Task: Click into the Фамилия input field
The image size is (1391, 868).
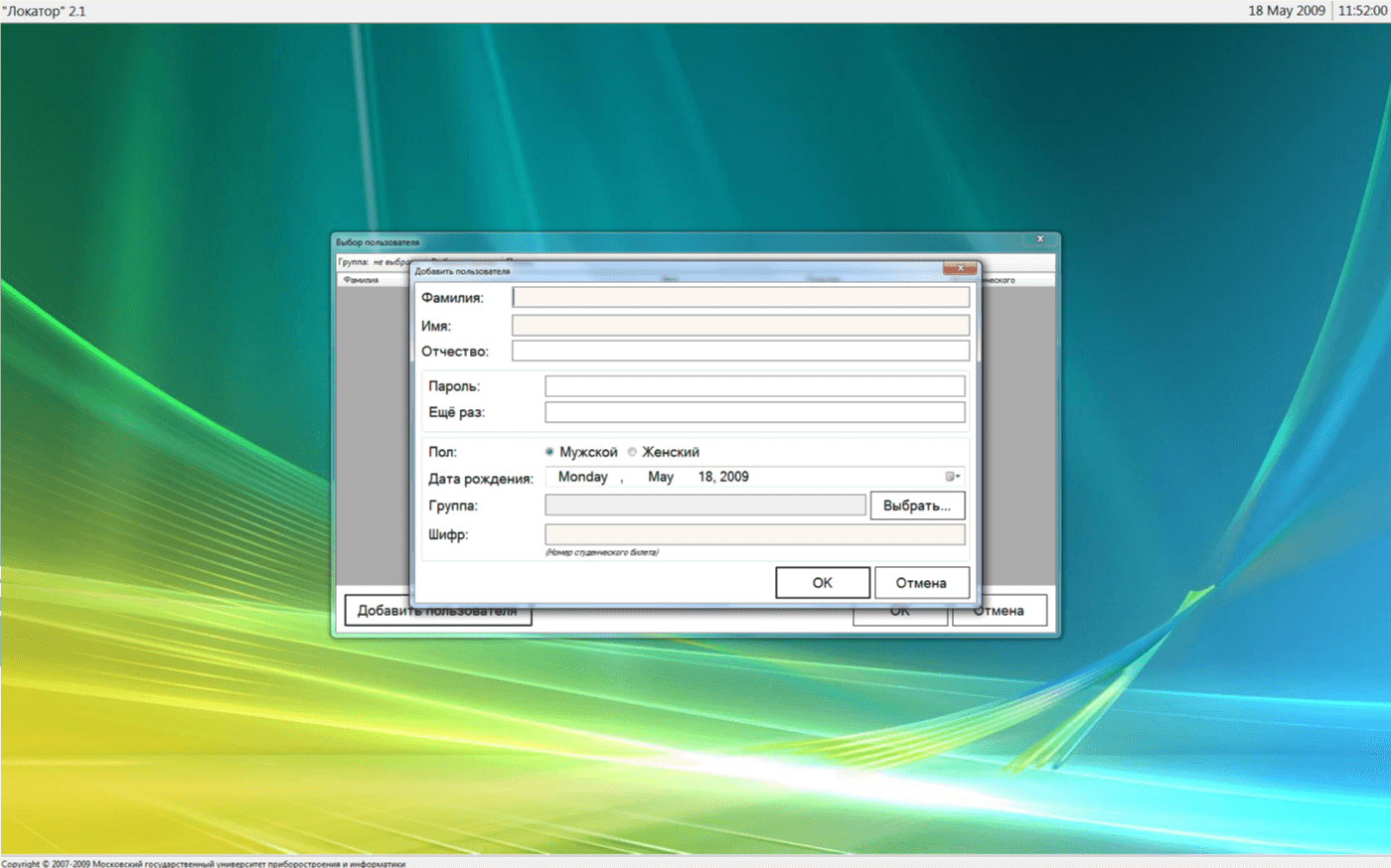Action: coord(740,297)
